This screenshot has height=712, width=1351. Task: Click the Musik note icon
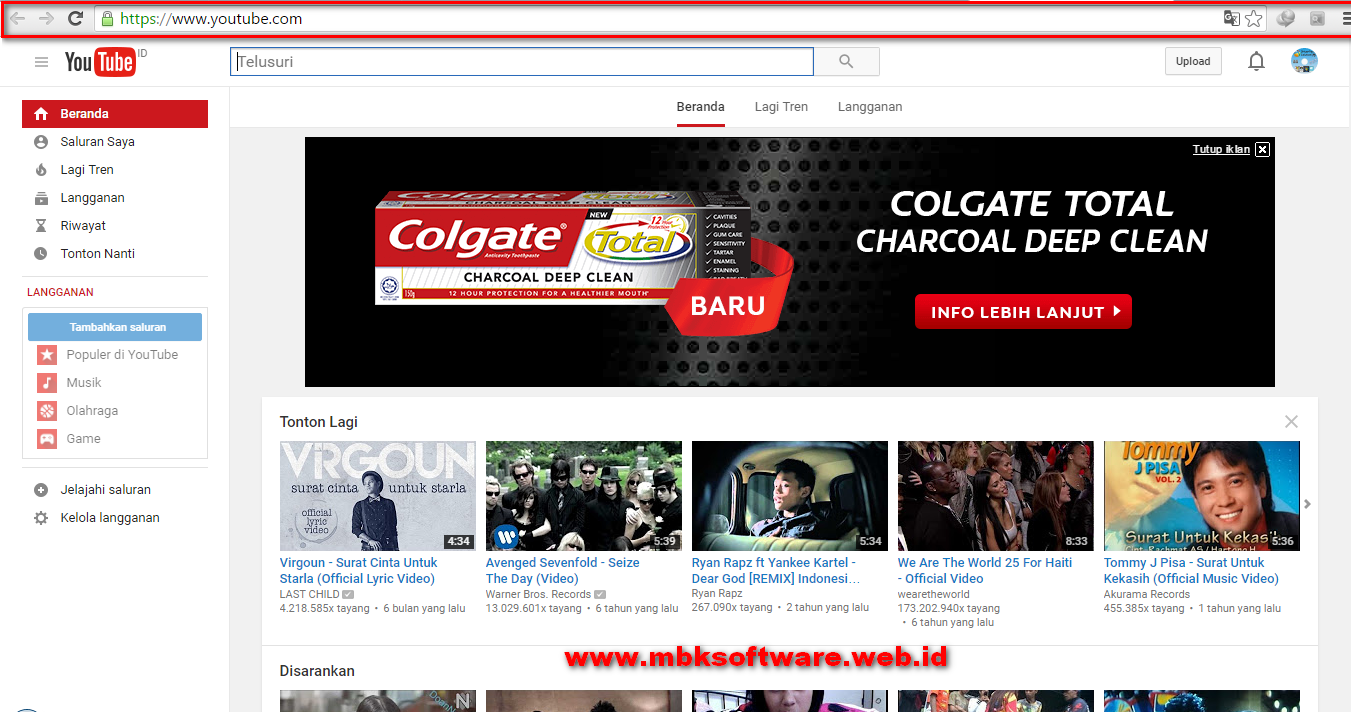point(47,383)
